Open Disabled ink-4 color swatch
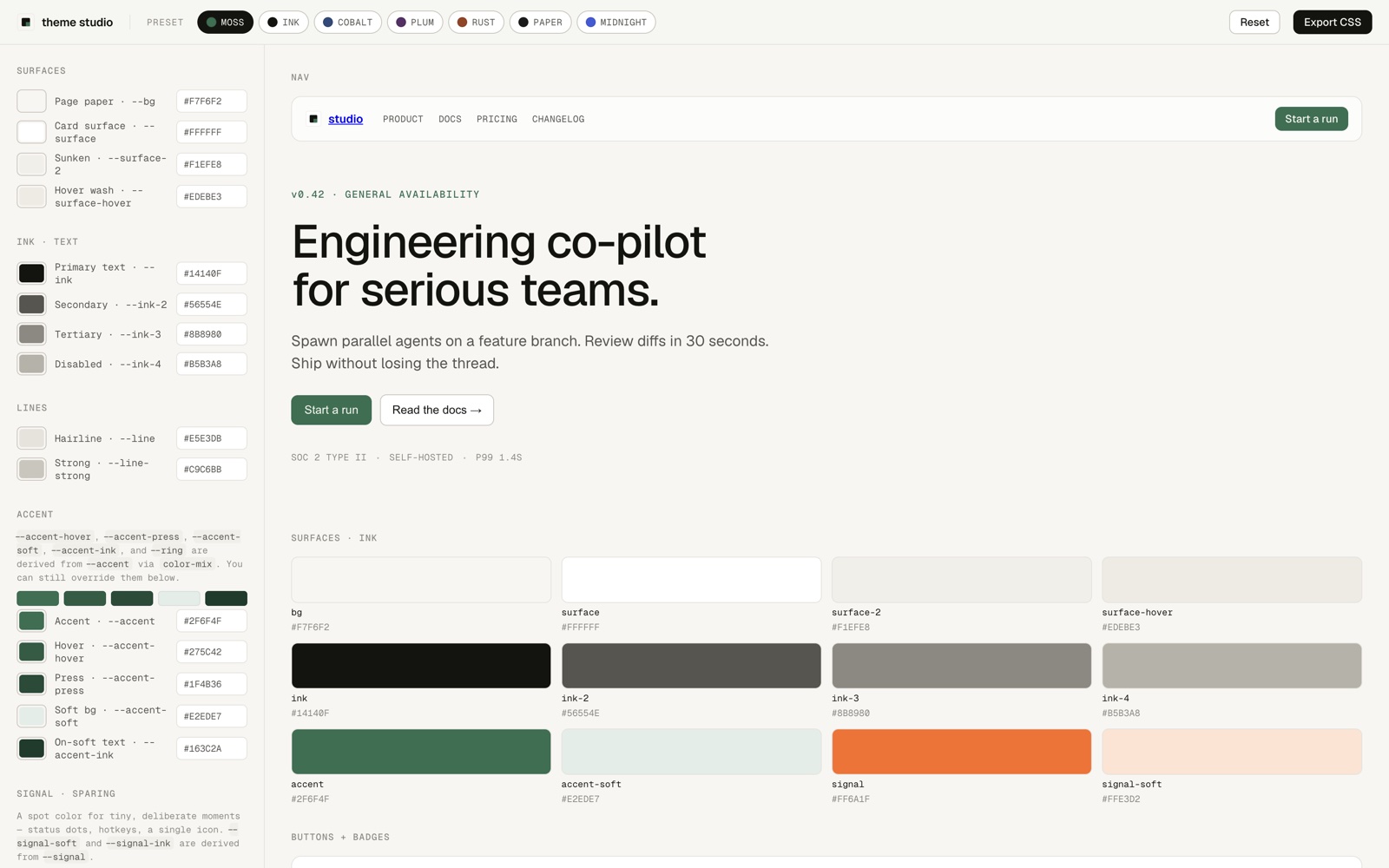1389x868 pixels. click(32, 364)
